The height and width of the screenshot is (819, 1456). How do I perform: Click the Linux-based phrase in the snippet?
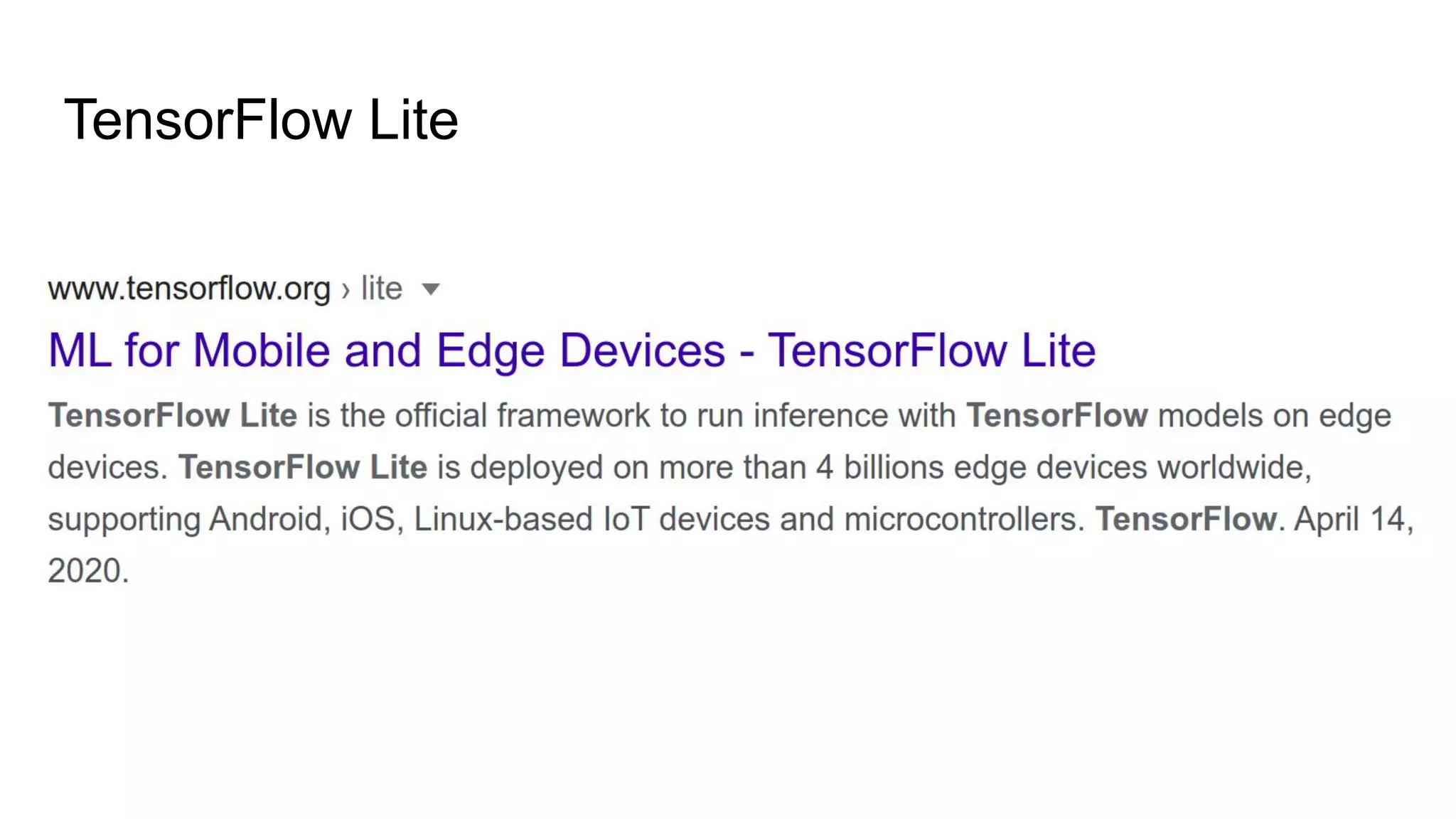[x=503, y=519]
